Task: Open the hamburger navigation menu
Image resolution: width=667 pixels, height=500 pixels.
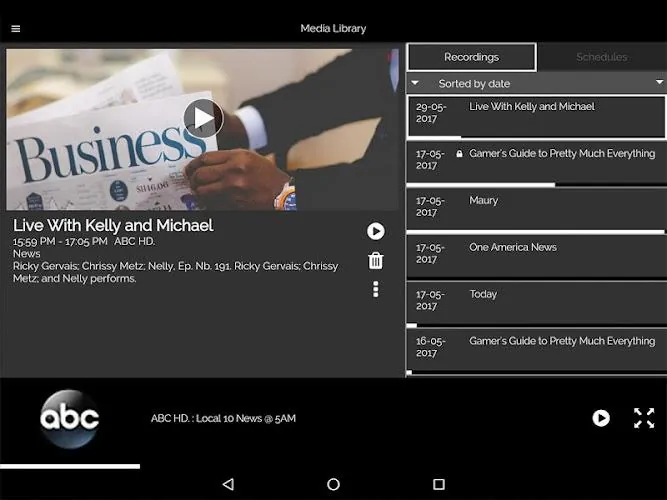Action: [x=16, y=29]
